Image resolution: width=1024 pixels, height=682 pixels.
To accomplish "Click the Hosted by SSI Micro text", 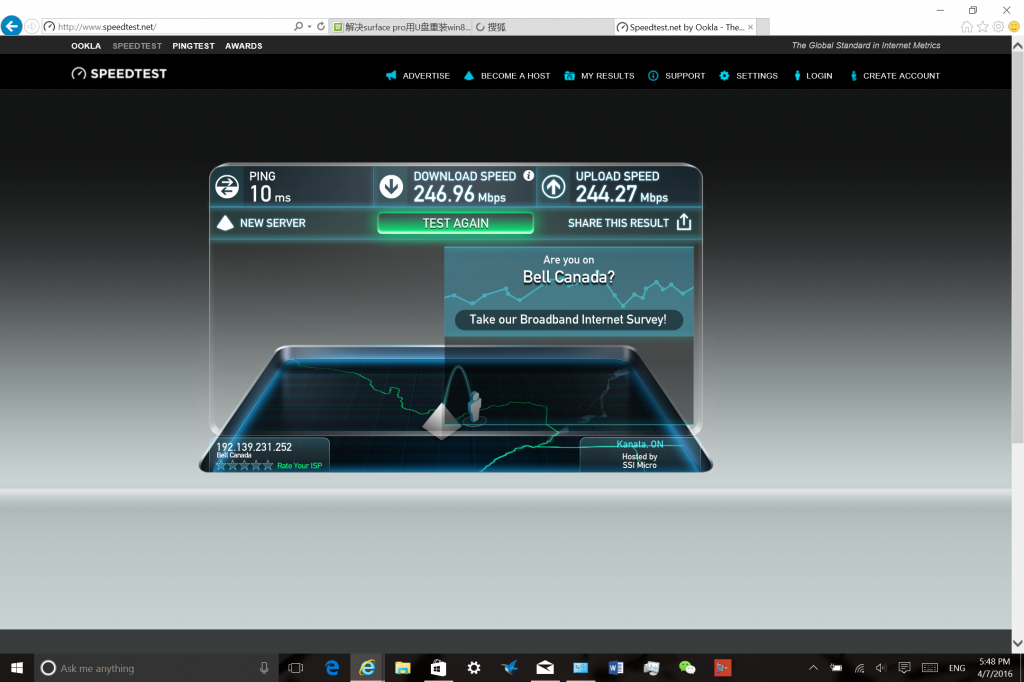I will coord(639,461).
